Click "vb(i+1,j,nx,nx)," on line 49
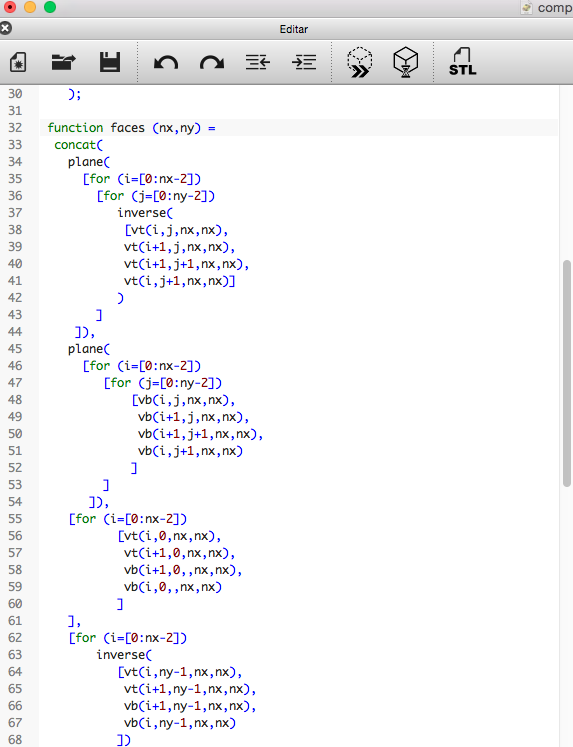This screenshot has height=747, width=573. (193, 417)
